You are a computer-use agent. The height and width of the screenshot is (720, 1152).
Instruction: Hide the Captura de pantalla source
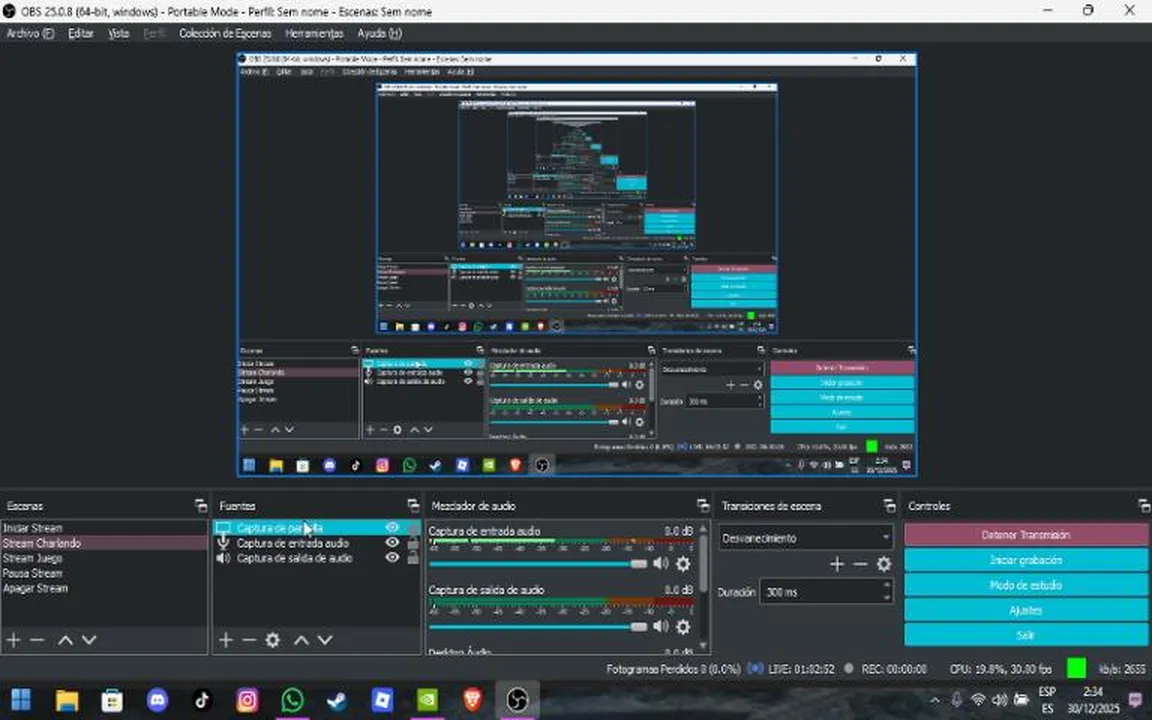392,528
